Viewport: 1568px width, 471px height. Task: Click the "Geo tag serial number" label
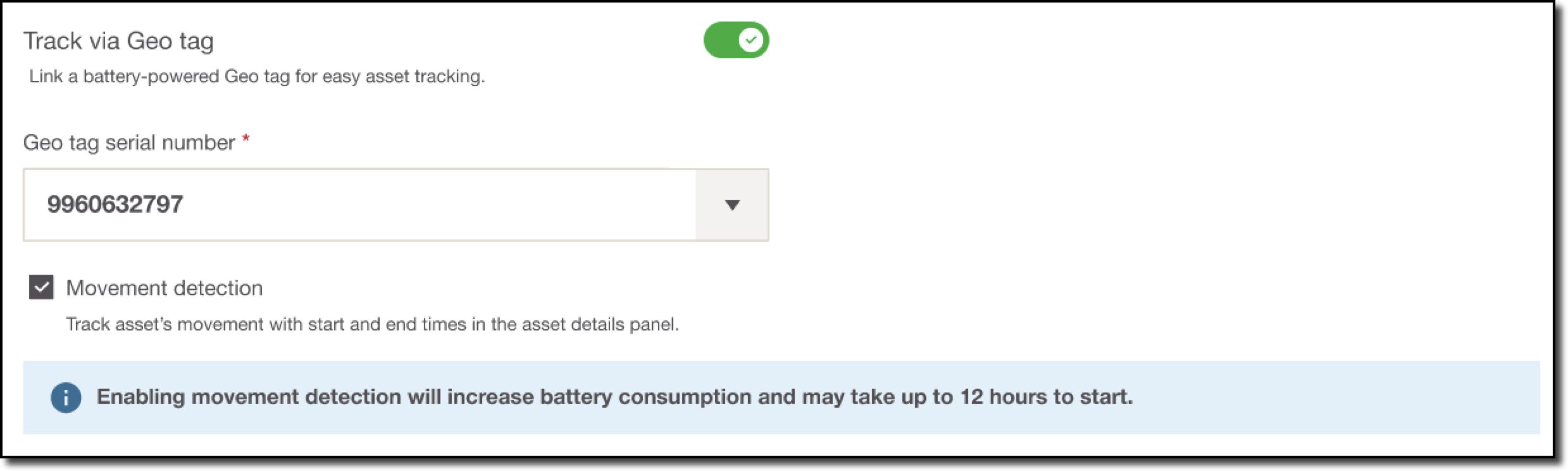pyautogui.click(x=129, y=143)
